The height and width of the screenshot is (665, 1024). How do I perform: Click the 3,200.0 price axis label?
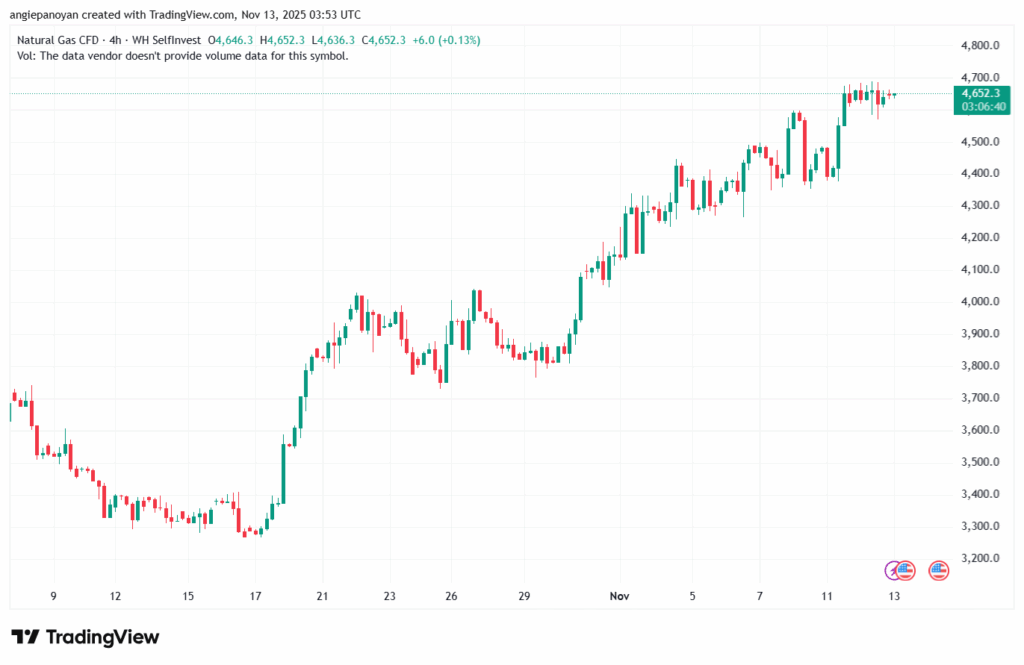[980, 558]
